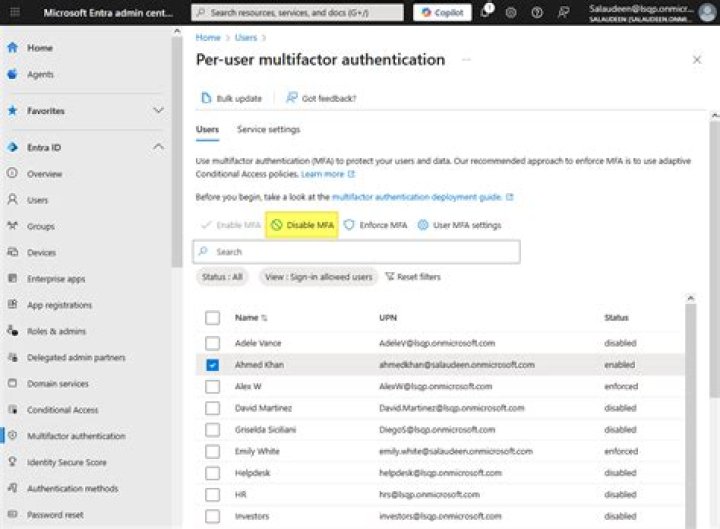The height and width of the screenshot is (529, 720).
Task: Click the Groups icon in sidebar
Action: click(x=13, y=225)
